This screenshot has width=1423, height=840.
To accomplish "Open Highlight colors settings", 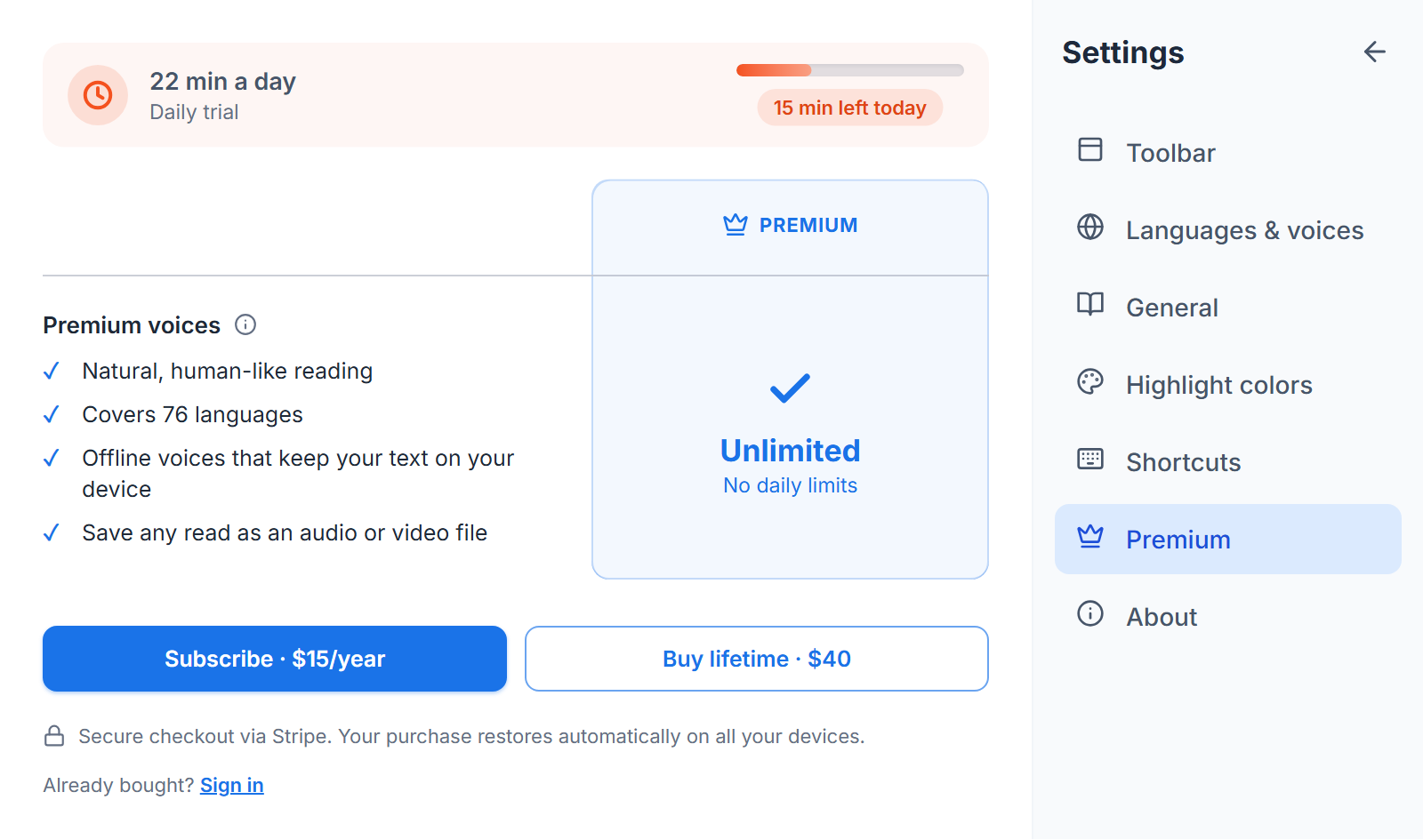I will (x=1228, y=385).
